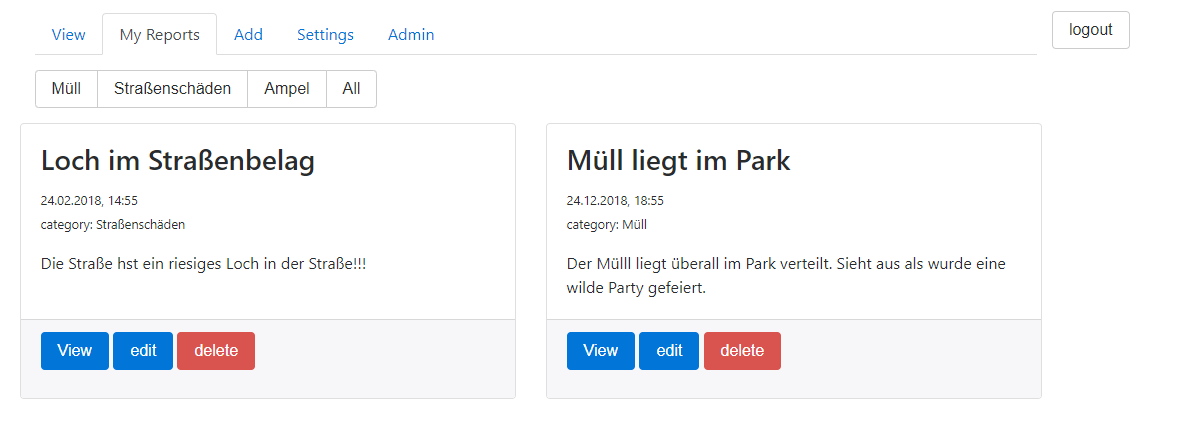Filter reports by Straßenschäden button
The width and height of the screenshot is (1189, 425).
[172, 89]
